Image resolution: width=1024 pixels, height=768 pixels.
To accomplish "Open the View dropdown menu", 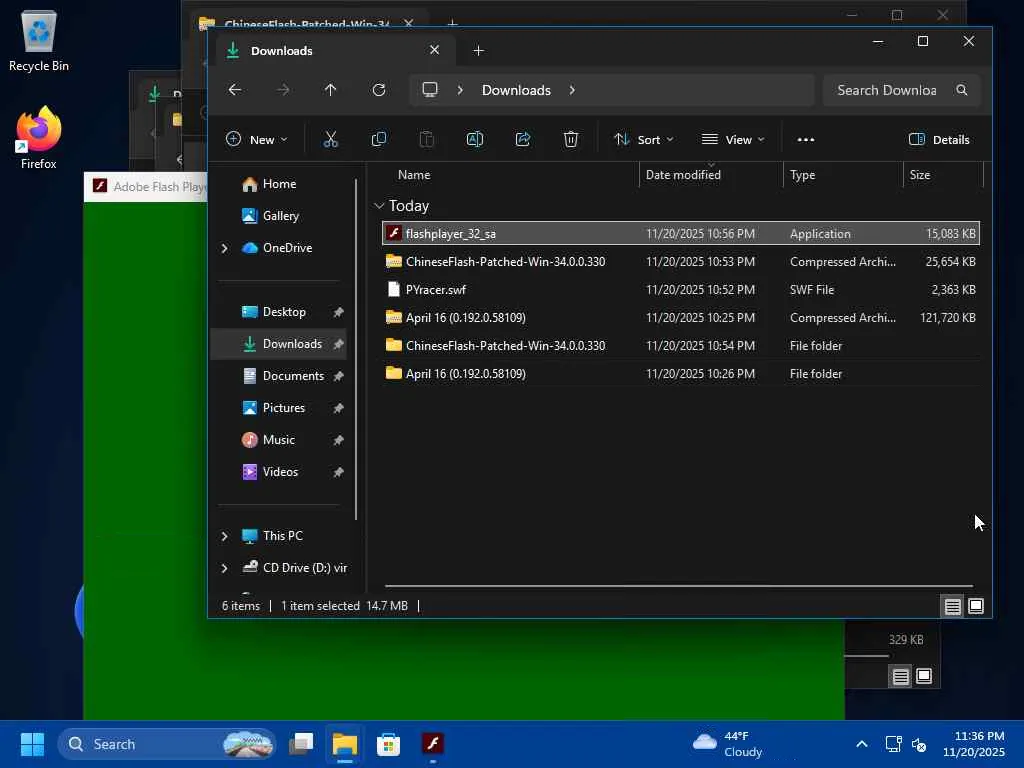I will point(733,140).
